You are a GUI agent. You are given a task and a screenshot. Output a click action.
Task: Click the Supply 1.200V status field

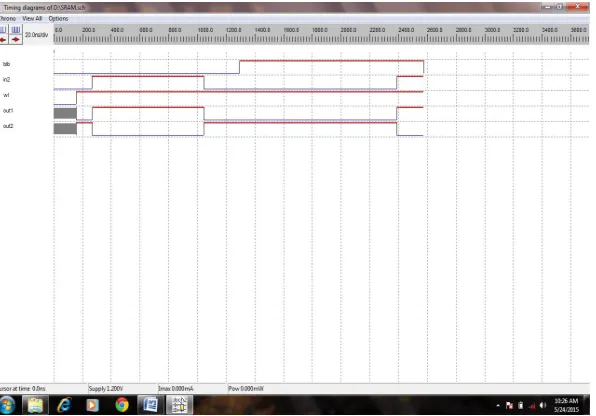click(x=122, y=389)
